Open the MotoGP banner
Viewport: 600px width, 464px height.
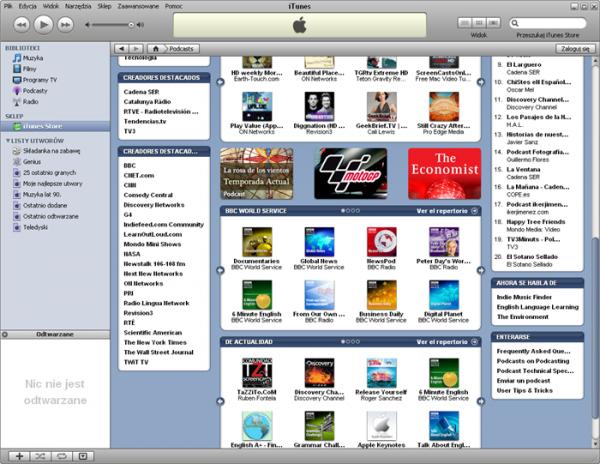351,174
